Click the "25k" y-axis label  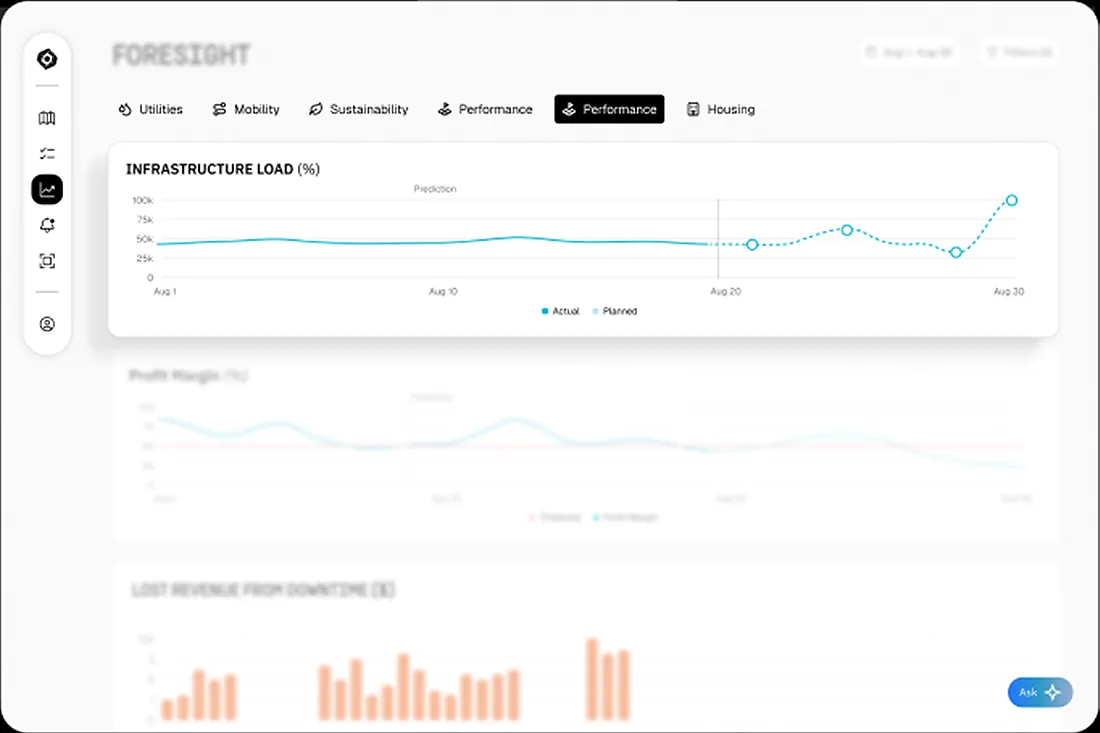coord(145,258)
